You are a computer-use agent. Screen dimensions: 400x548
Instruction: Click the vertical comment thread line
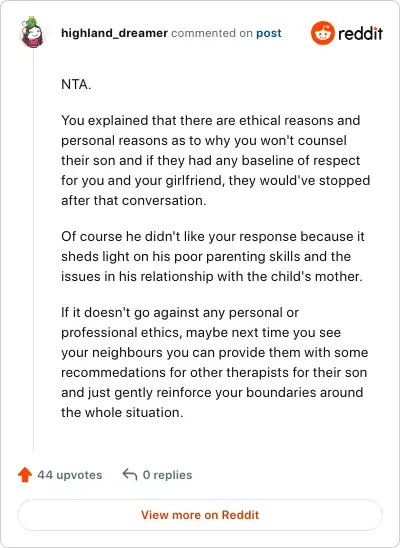pos(34,250)
